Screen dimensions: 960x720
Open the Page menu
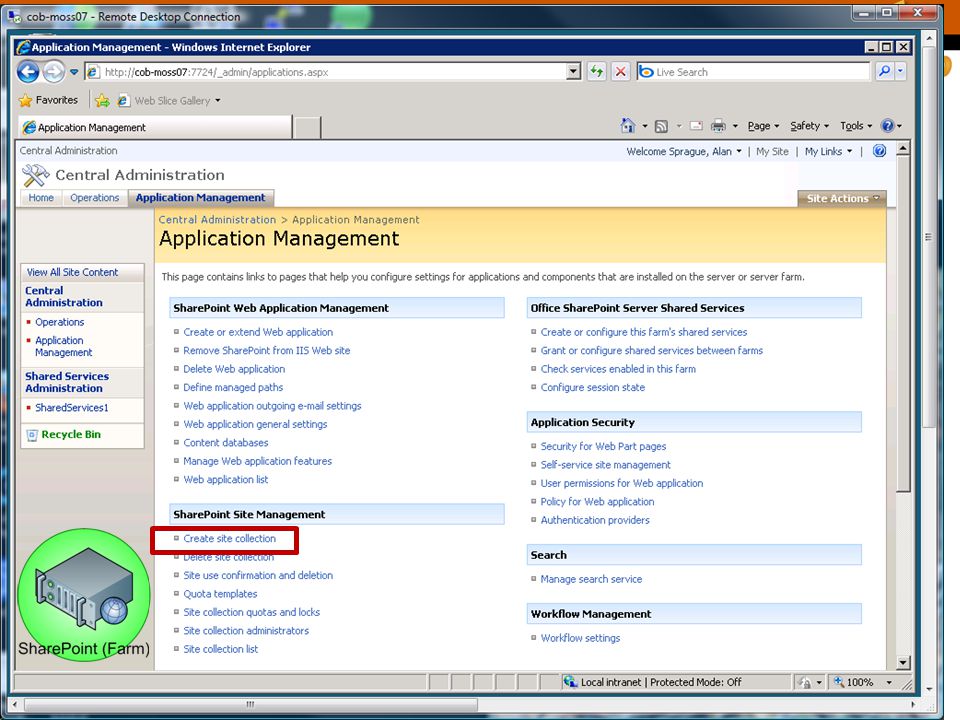pyautogui.click(x=763, y=126)
